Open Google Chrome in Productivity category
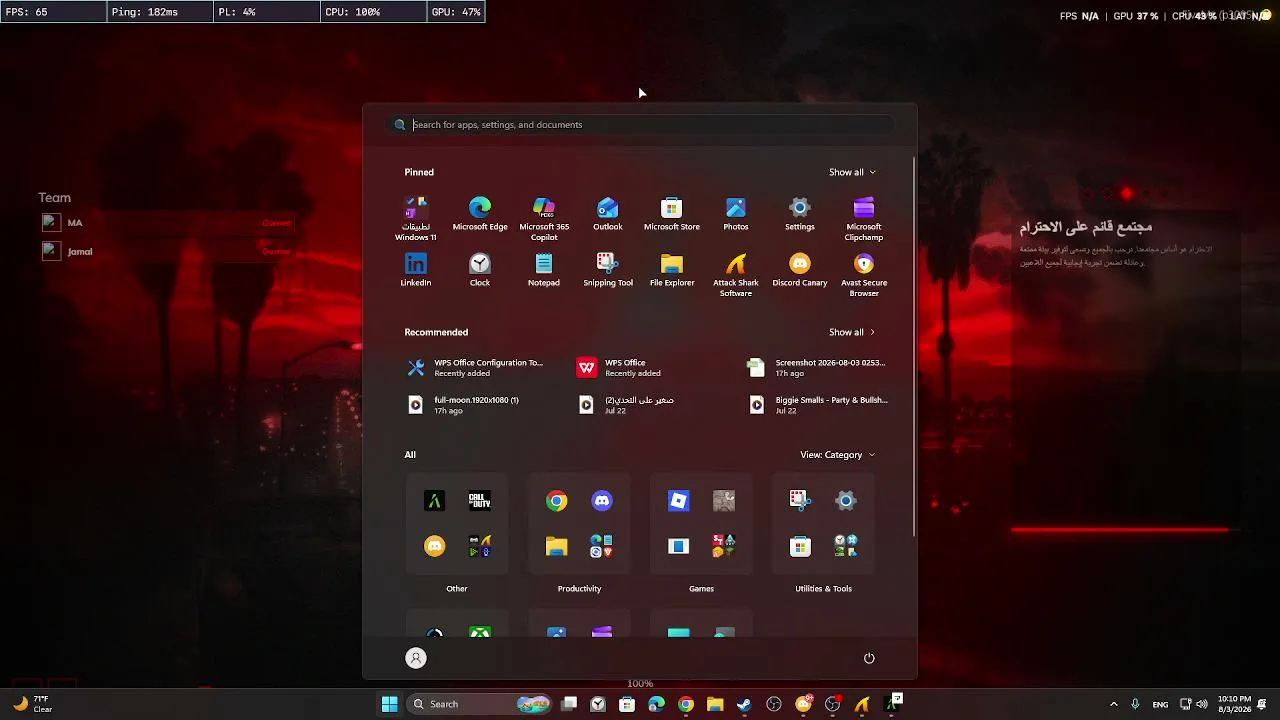This screenshot has height=720, width=1280. [x=557, y=501]
